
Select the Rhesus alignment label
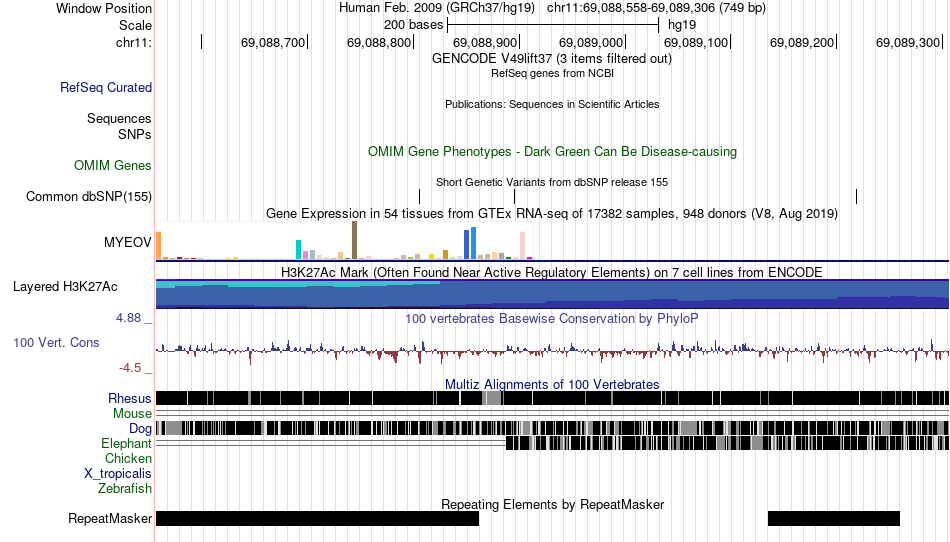(130, 398)
